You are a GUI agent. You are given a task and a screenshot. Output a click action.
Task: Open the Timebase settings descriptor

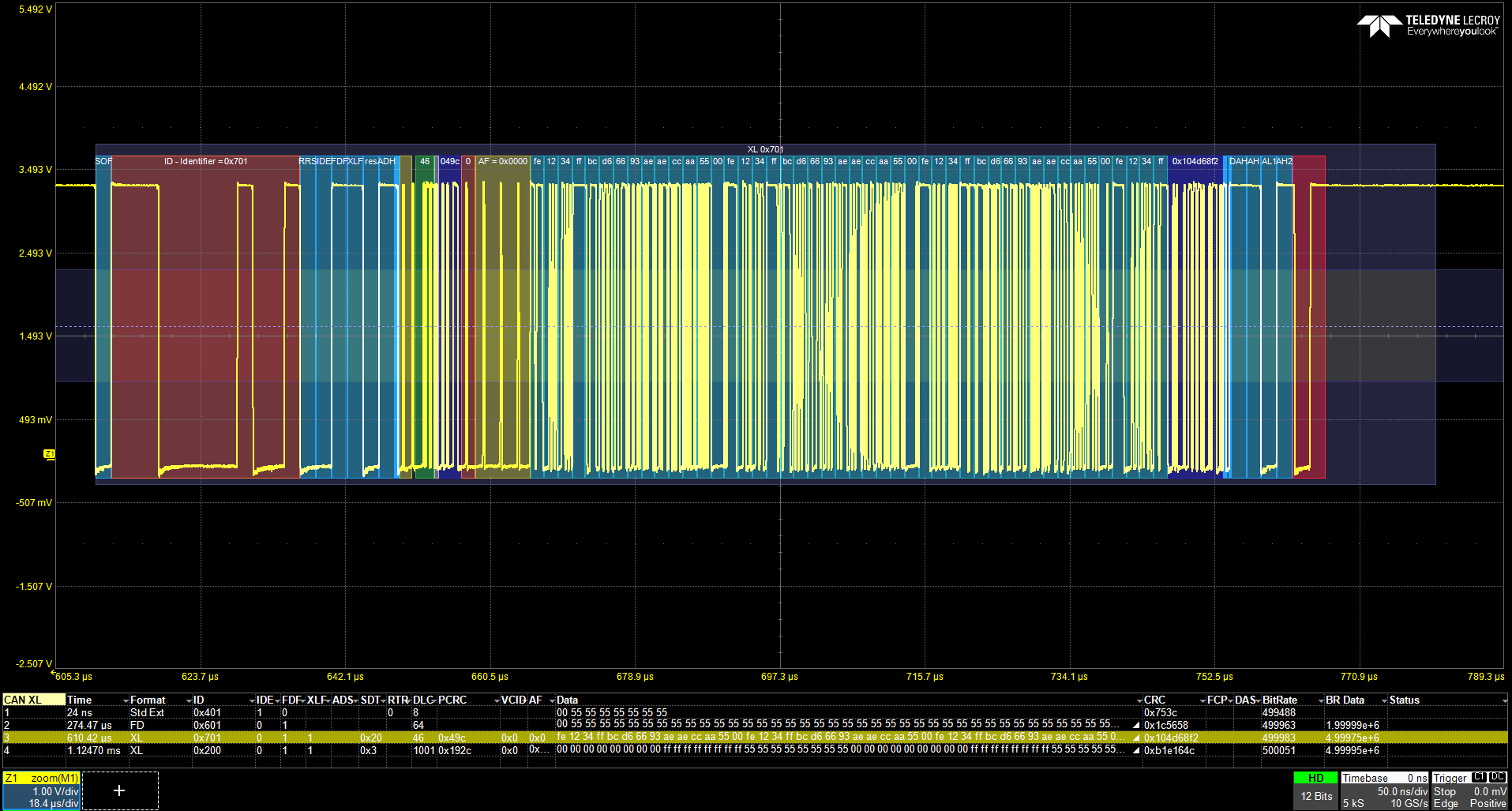pos(1385,790)
